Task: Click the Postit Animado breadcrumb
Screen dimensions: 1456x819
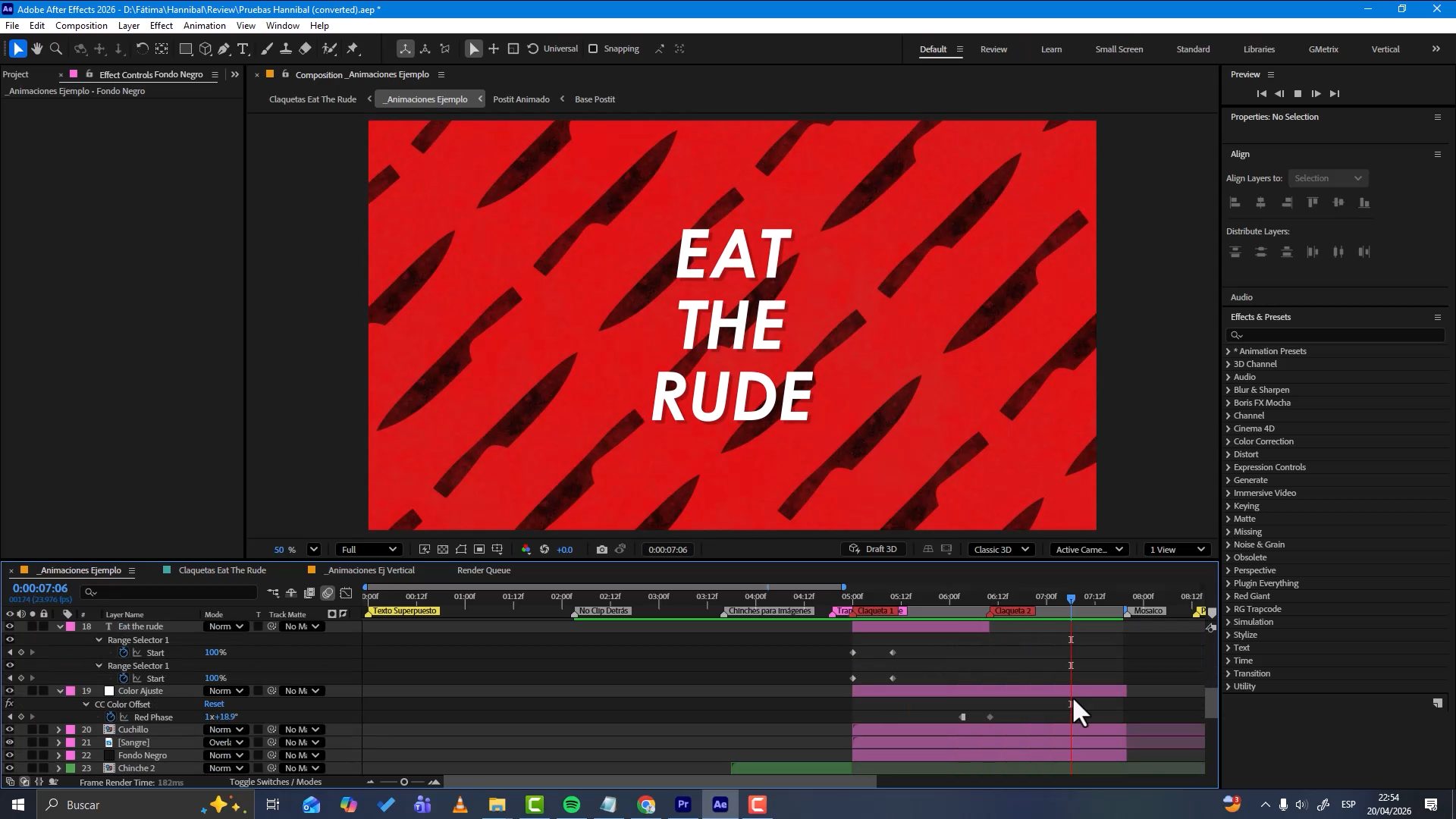Action: [x=521, y=99]
